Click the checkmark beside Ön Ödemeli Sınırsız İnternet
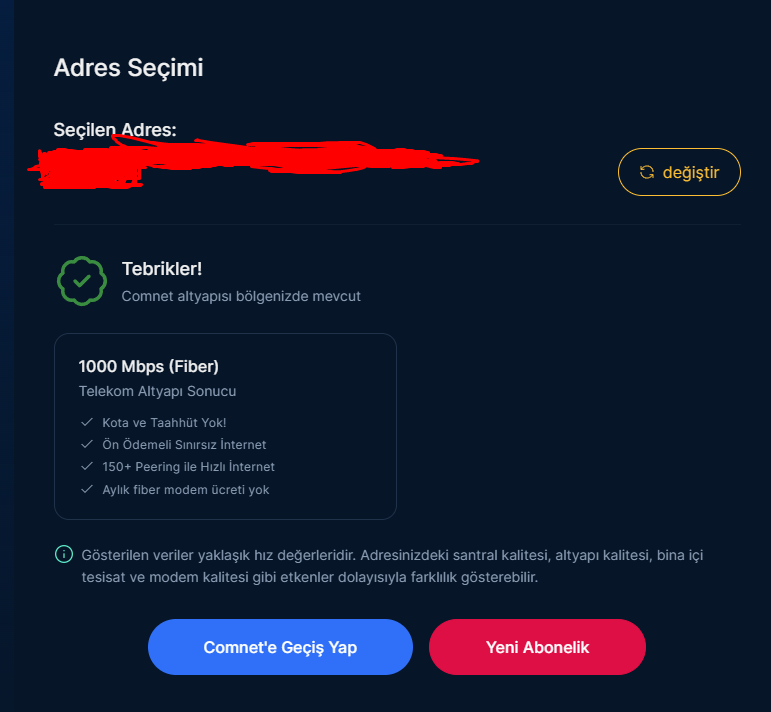Screen dimensions: 771x712 pyautogui.click(x=87, y=445)
